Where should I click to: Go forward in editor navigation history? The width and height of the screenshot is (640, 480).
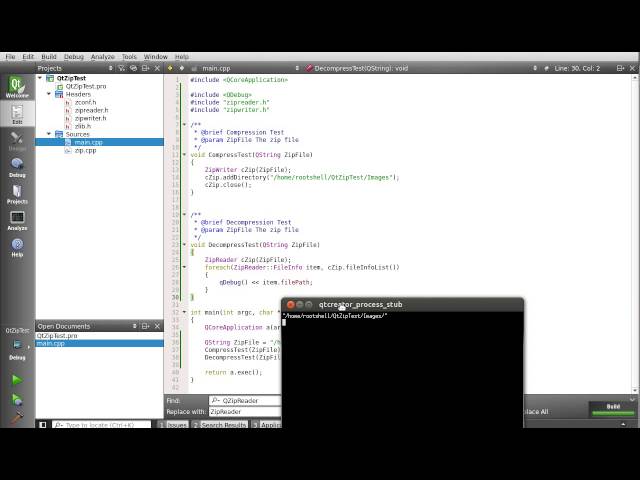pyautogui.click(x=182, y=68)
